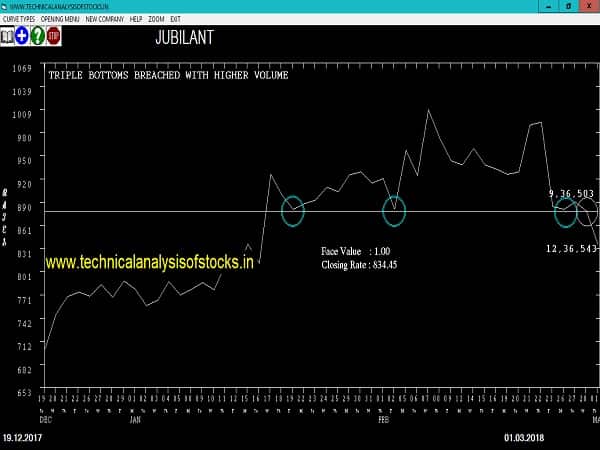The image size is (600, 450).
Task: Maximize the application window
Action: pyautogui.click(x=569, y=5)
